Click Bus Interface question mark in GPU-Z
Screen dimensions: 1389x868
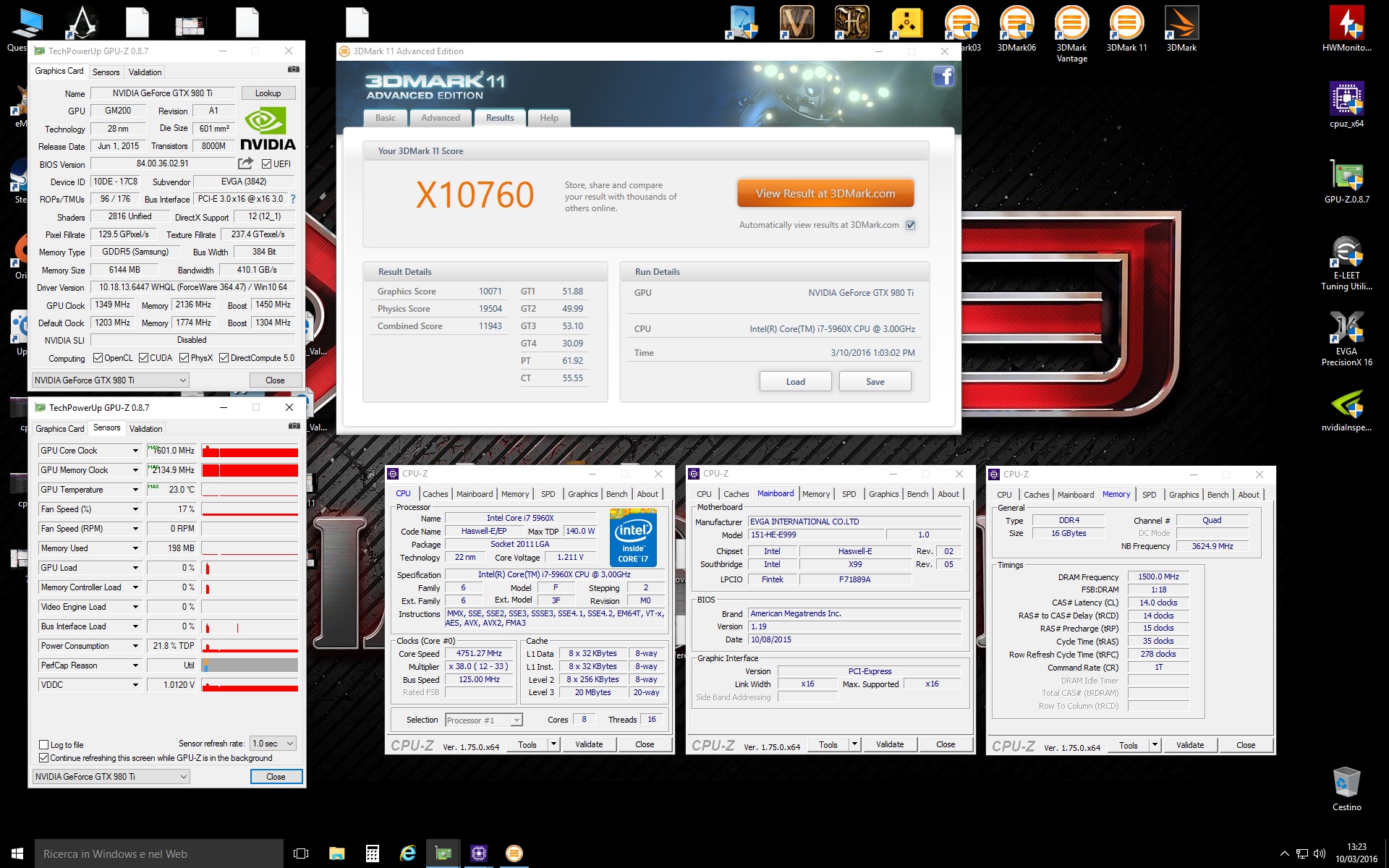tap(293, 199)
